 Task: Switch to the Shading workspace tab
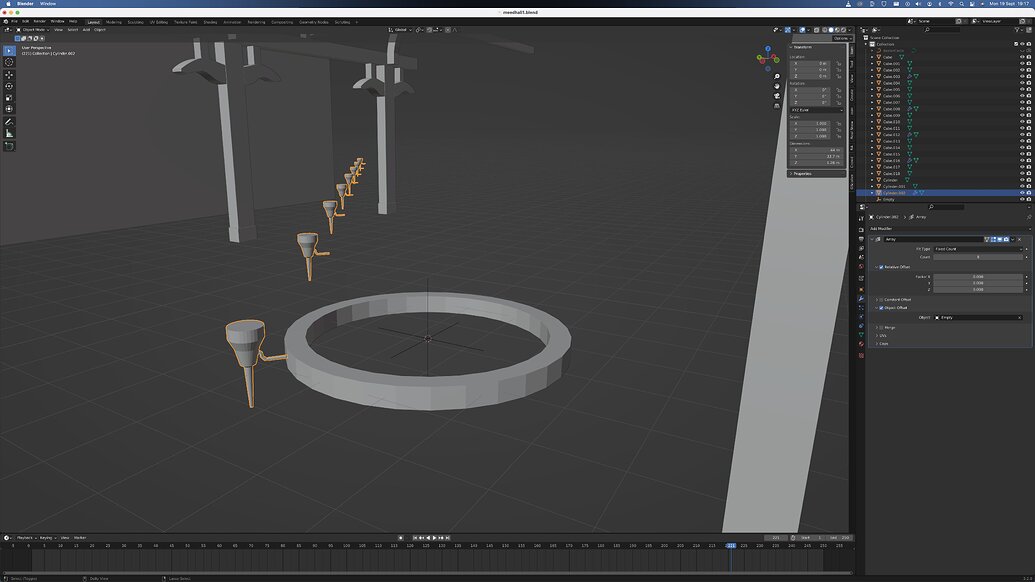tap(210, 22)
